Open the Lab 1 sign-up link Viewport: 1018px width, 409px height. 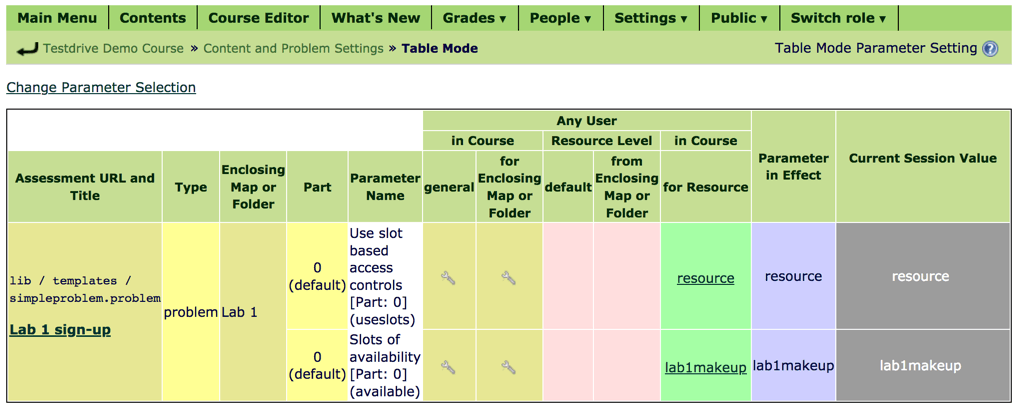click(60, 330)
